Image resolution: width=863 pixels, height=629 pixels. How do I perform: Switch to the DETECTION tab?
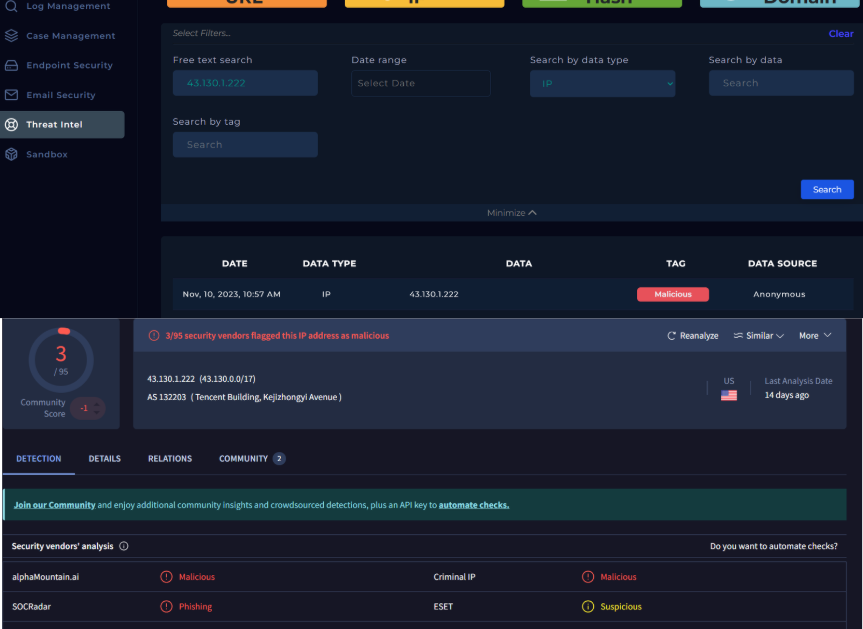[x=39, y=459]
